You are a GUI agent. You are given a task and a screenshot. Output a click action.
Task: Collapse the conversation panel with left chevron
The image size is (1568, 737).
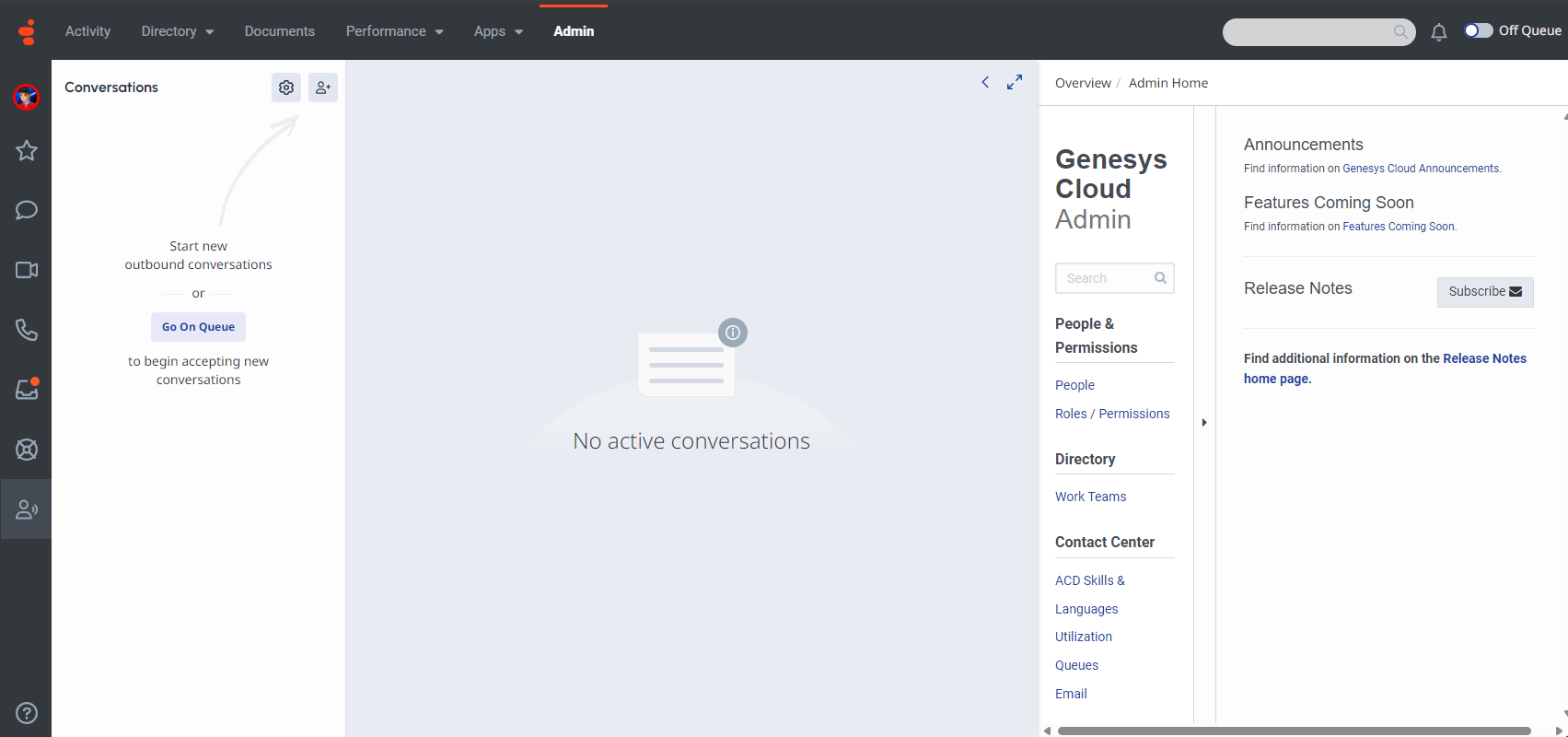click(985, 82)
